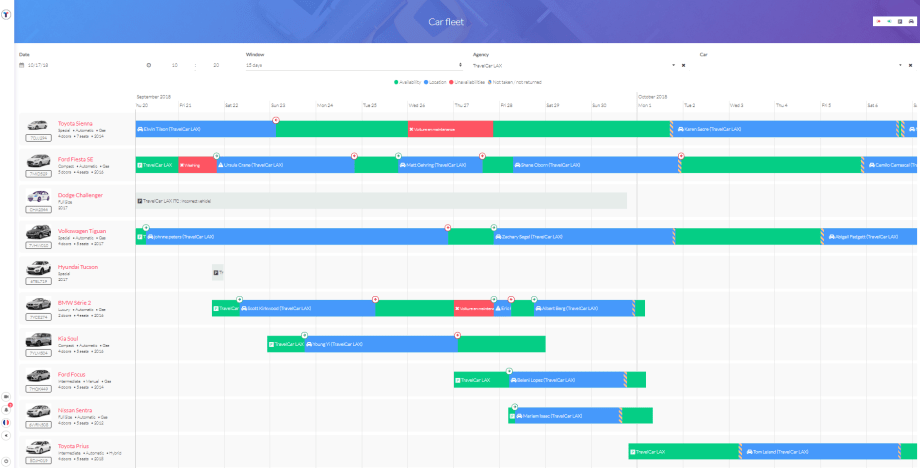Expand the Car dropdown arrow
The image size is (920, 468).
[900, 65]
